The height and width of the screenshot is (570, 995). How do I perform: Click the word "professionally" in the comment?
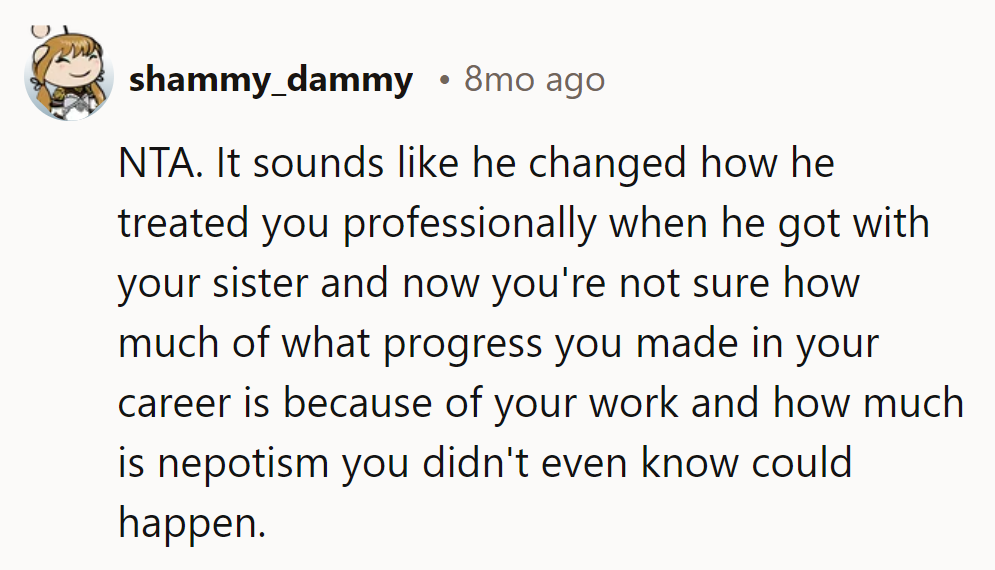[468, 224]
